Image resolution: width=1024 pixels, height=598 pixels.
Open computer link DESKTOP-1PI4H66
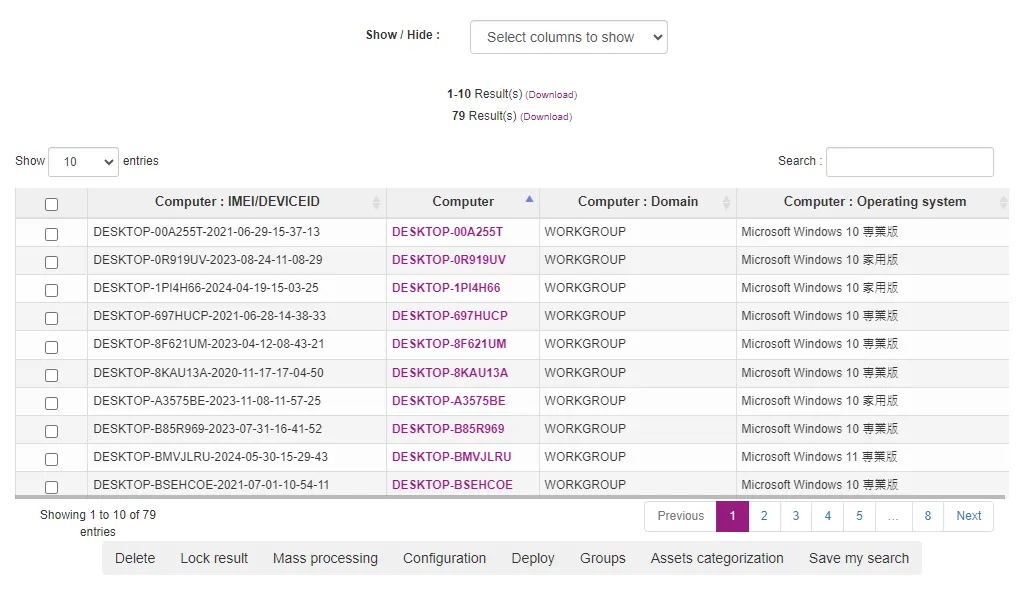tap(446, 288)
